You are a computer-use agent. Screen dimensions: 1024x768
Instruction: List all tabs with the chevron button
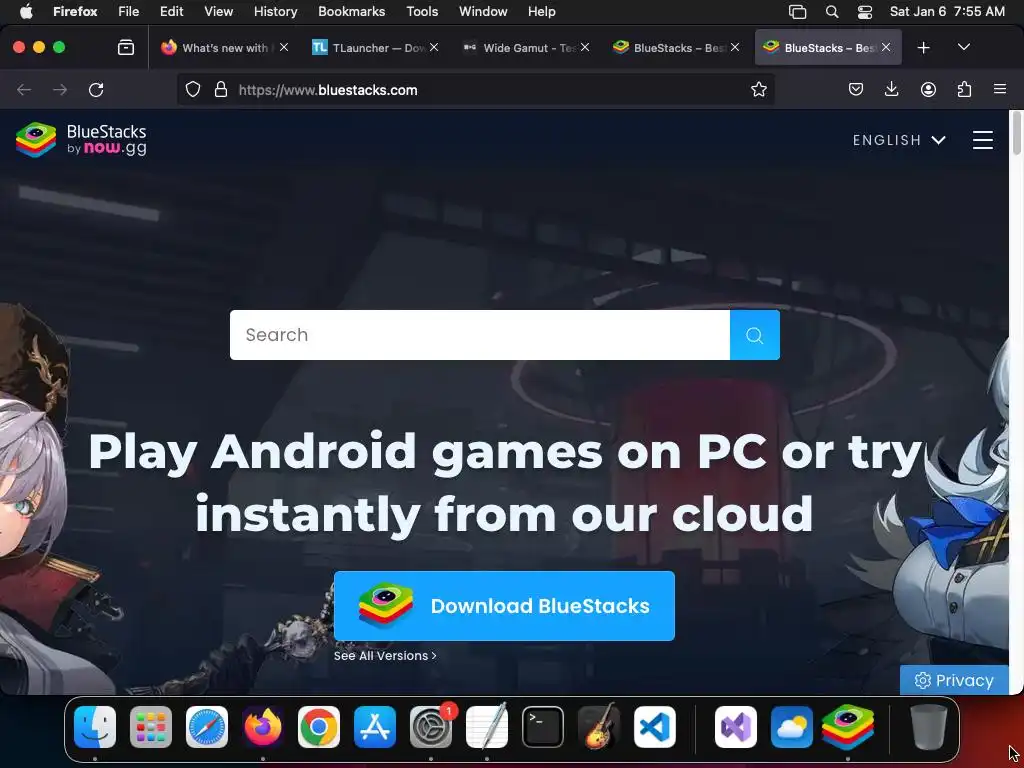[x=964, y=47]
